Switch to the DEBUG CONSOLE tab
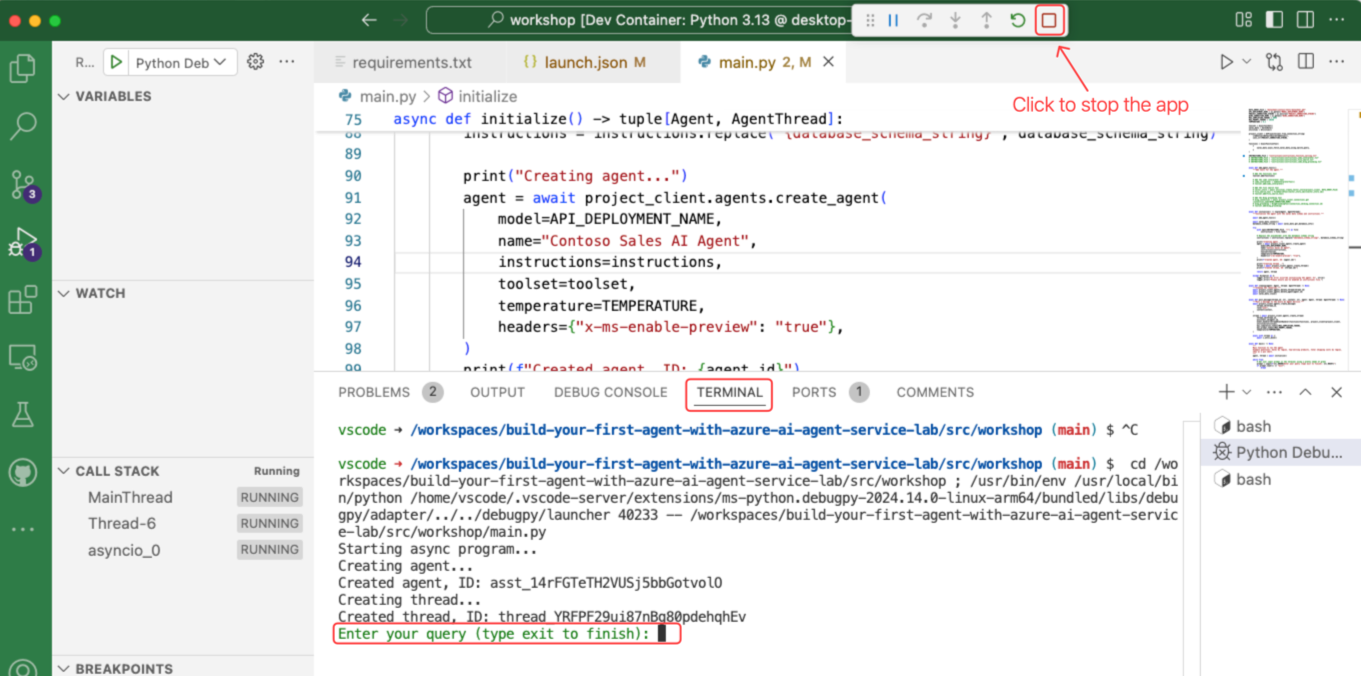This screenshot has height=676, width=1361. (x=610, y=392)
